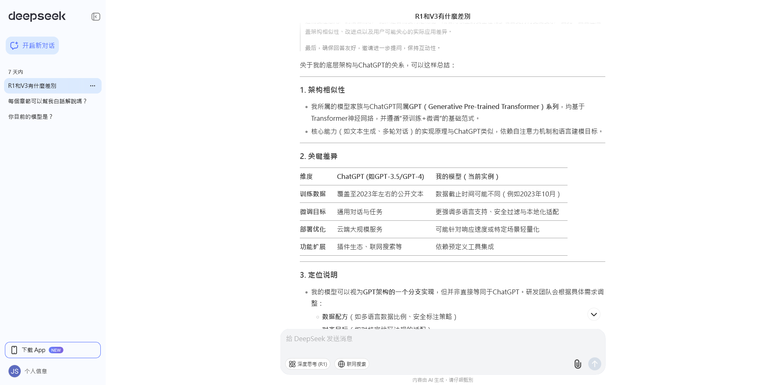The image size is (780, 385).
Task: Click the 7 天内 sidebar group label
Action: tap(15, 72)
